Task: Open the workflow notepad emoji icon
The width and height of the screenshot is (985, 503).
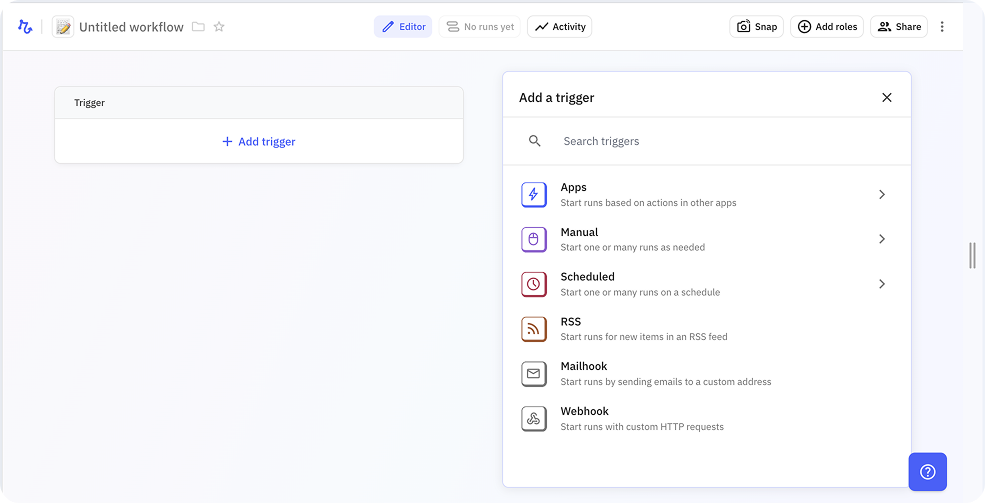Action: pos(63,27)
